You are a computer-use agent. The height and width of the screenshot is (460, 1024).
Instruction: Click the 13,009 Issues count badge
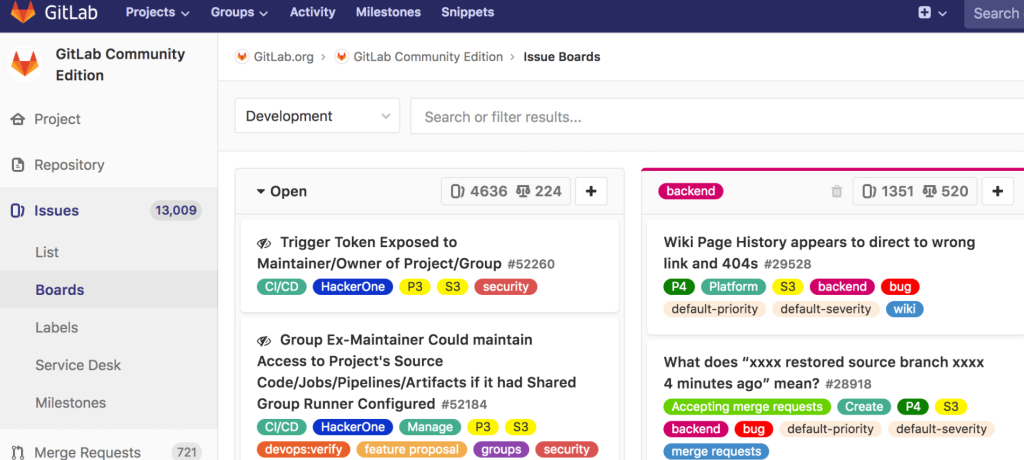click(x=176, y=210)
